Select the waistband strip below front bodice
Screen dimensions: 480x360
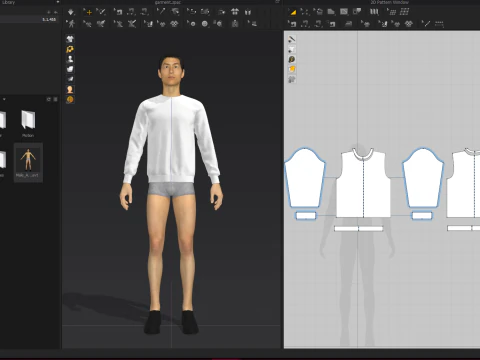(359, 229)
